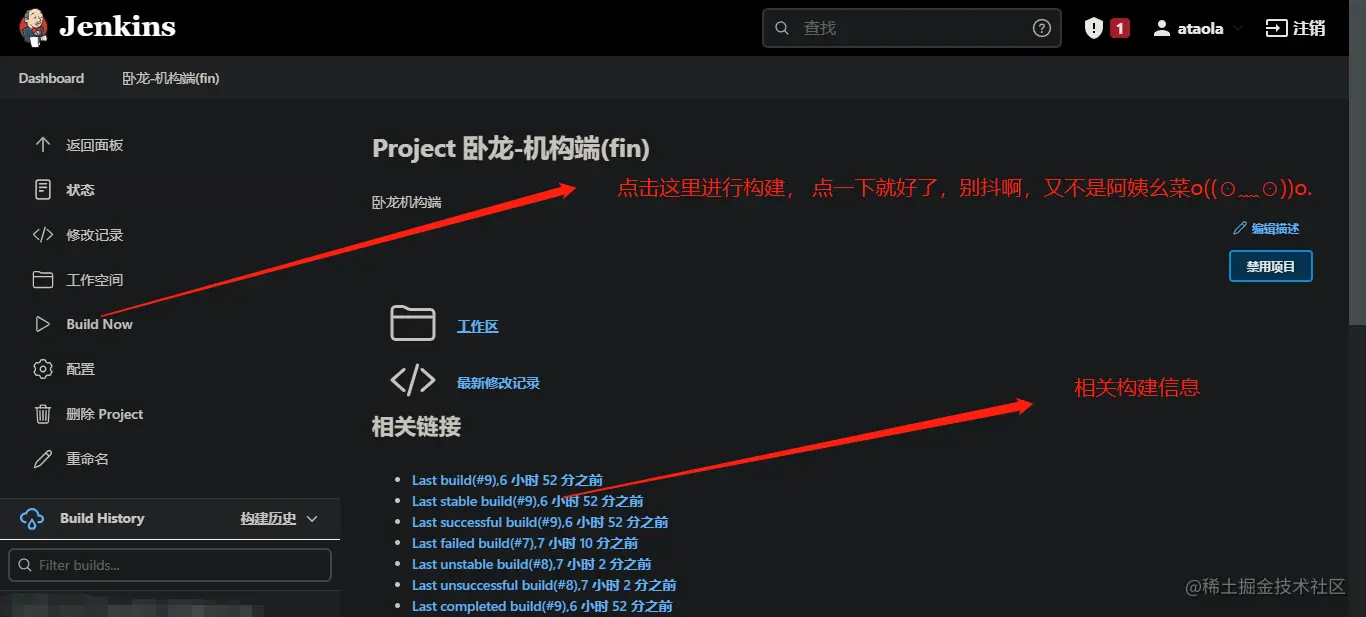
Task: Open 配置 configuration page
Action: click(81, 369)
